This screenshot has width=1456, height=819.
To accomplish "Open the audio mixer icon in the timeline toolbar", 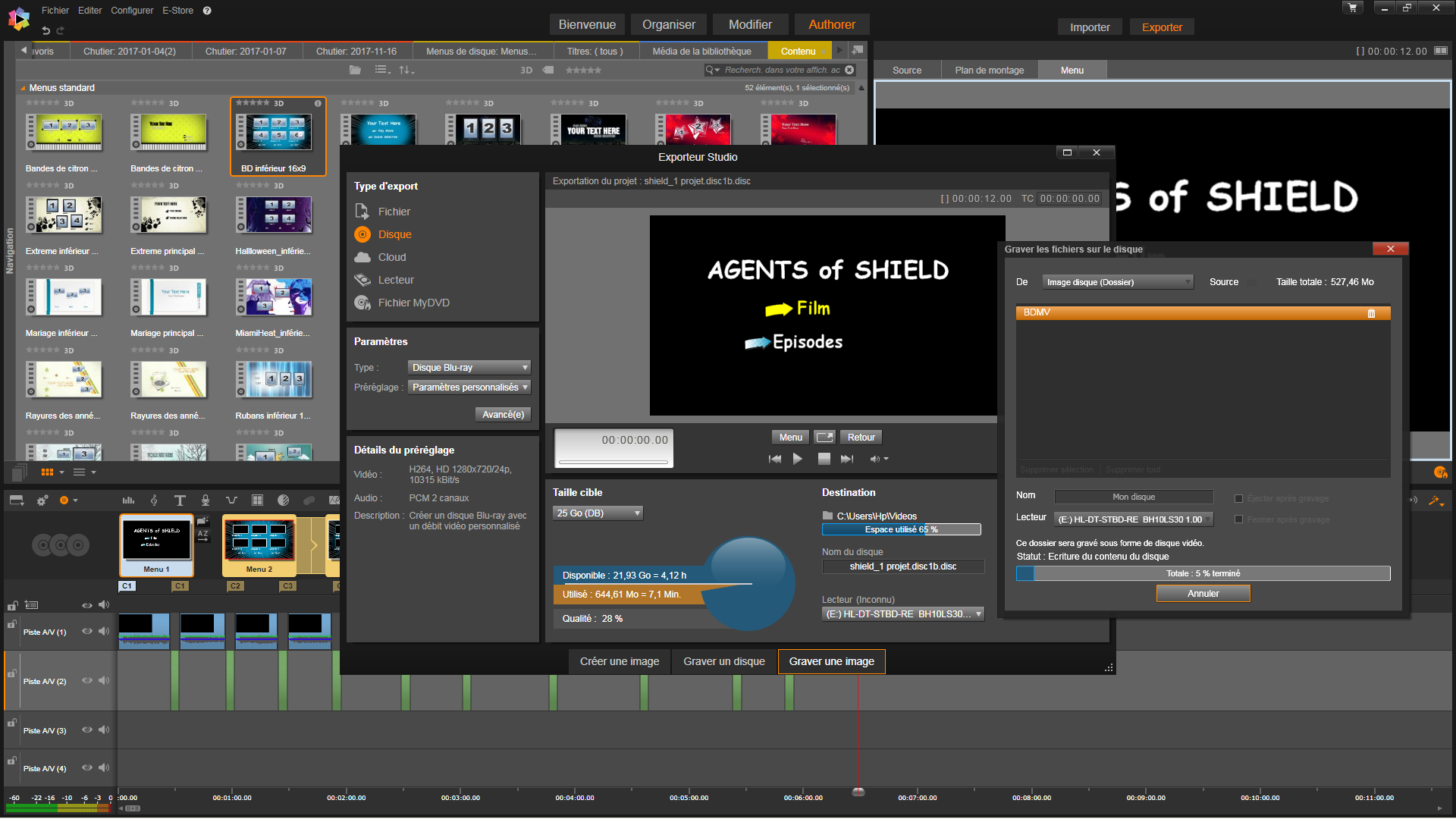I will pyautogui.click(x=129, y=500).
